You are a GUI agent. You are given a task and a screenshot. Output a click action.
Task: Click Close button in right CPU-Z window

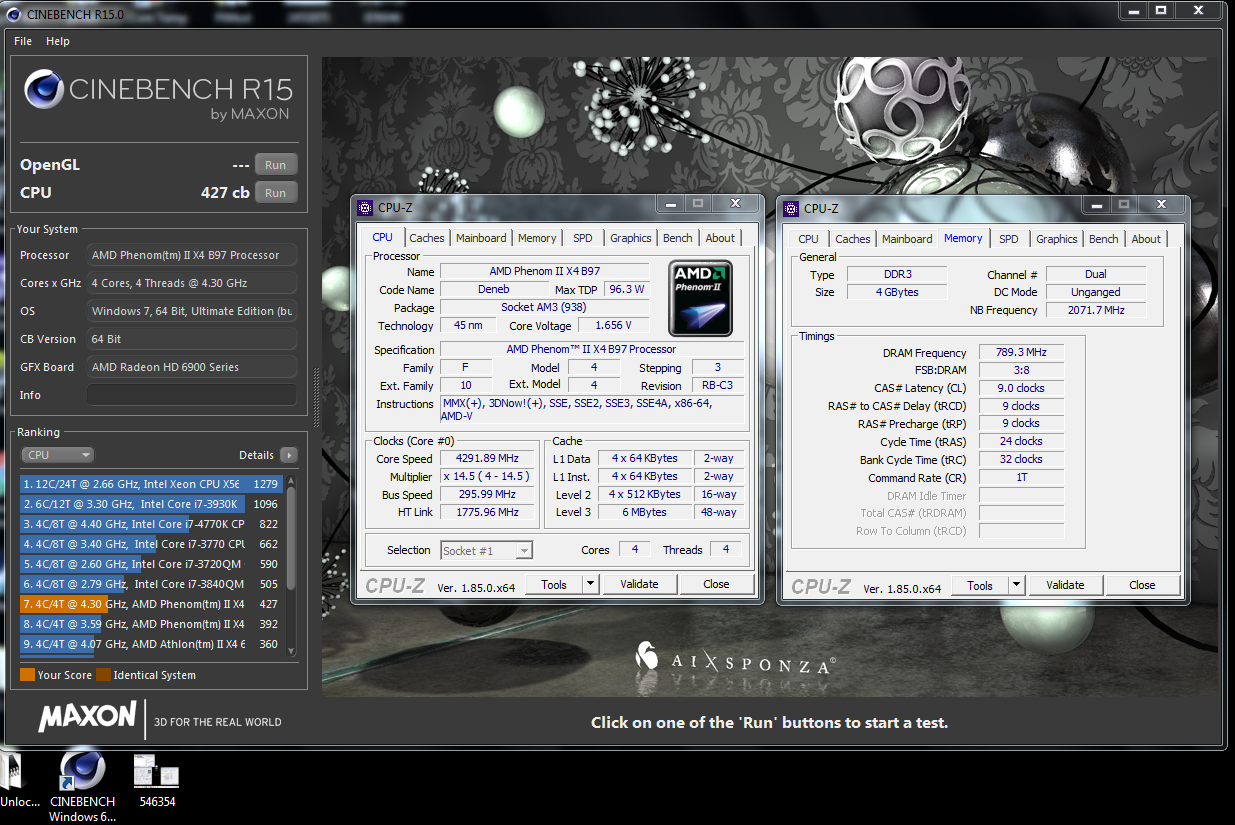click(x=1142, y=585)
